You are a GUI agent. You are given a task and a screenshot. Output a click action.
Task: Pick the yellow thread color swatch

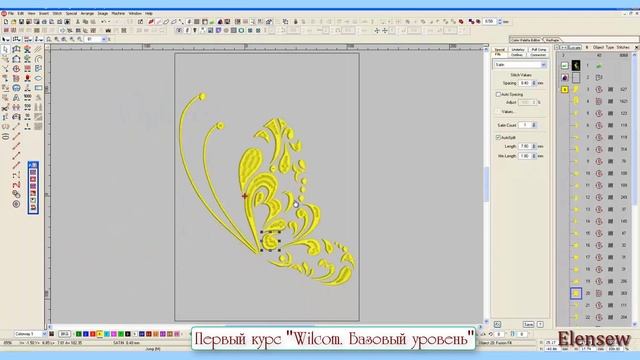[100, 334]
